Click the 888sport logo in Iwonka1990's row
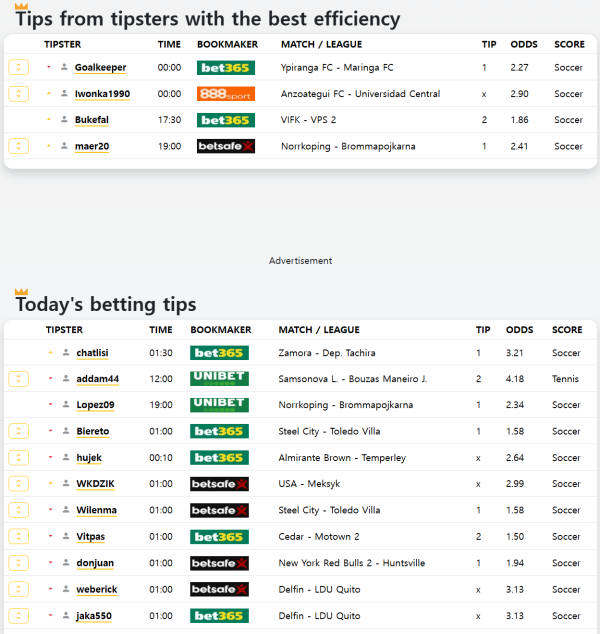600x634 pixels. point(225,94)
